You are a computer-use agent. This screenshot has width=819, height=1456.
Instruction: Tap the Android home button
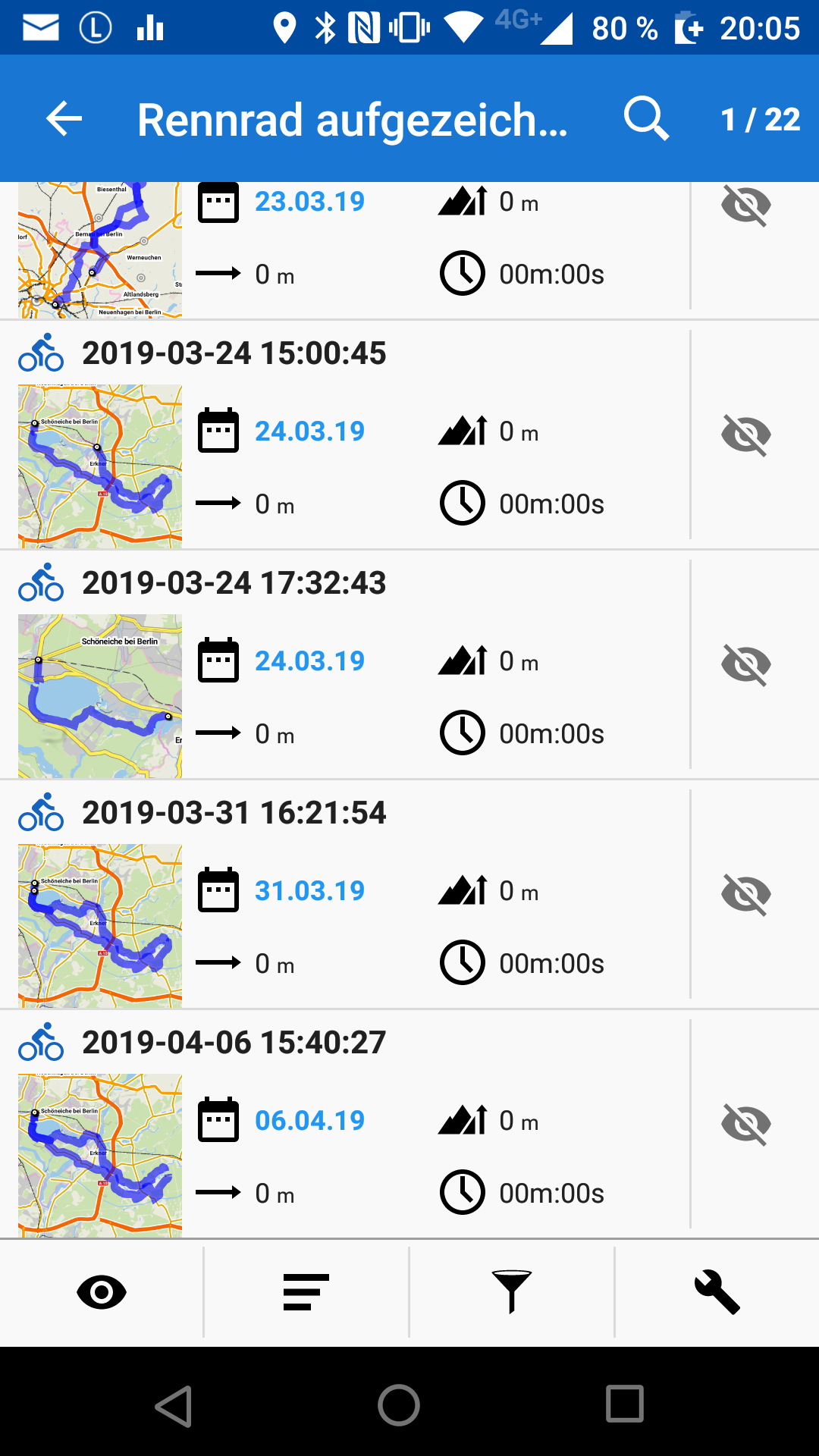pos(399,1405)
